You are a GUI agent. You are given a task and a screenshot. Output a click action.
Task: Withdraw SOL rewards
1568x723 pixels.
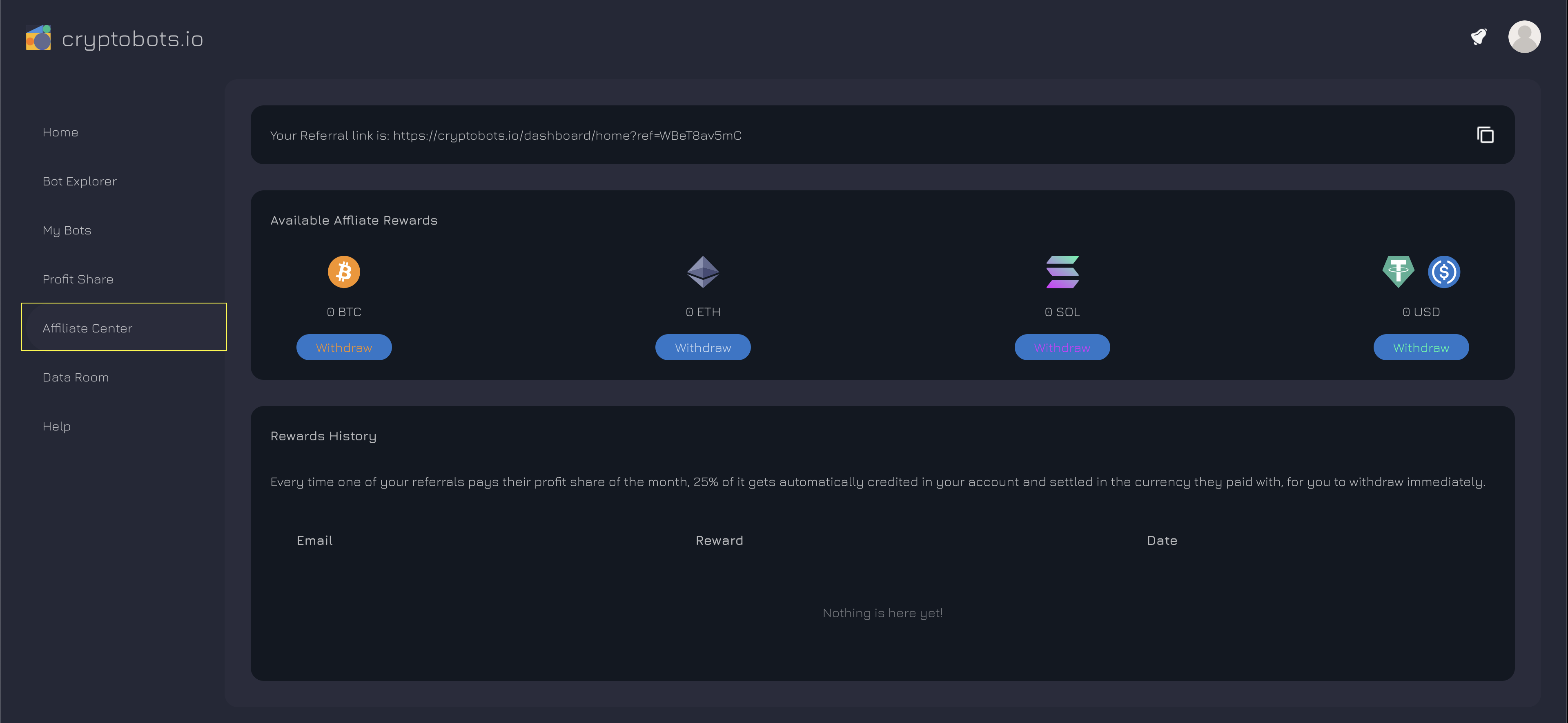[x=1062, y=347]
